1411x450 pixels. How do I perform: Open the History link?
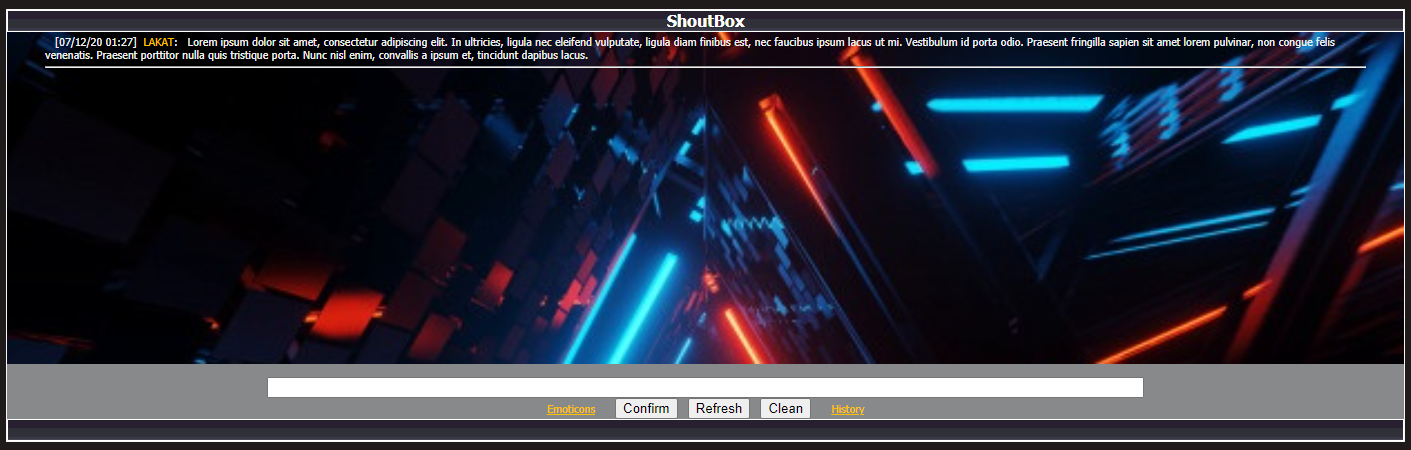pyautogui.click(x=848, y=409)
